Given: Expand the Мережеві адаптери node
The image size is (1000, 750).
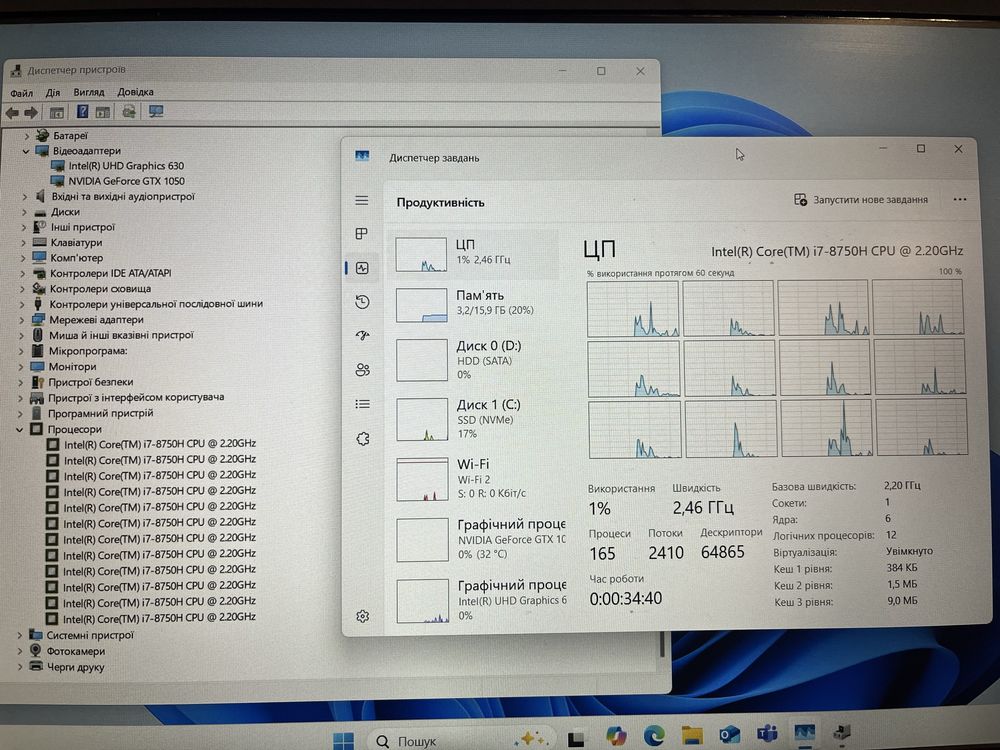Looking at the screenshot, I should tap(23, 320).
